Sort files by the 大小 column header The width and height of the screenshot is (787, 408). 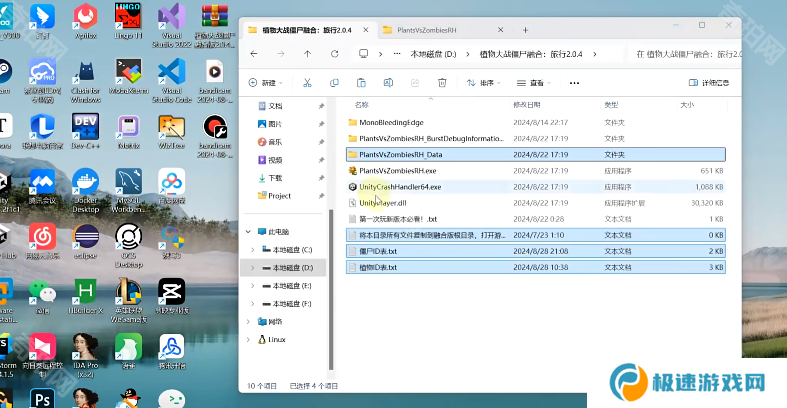point(687,105)
